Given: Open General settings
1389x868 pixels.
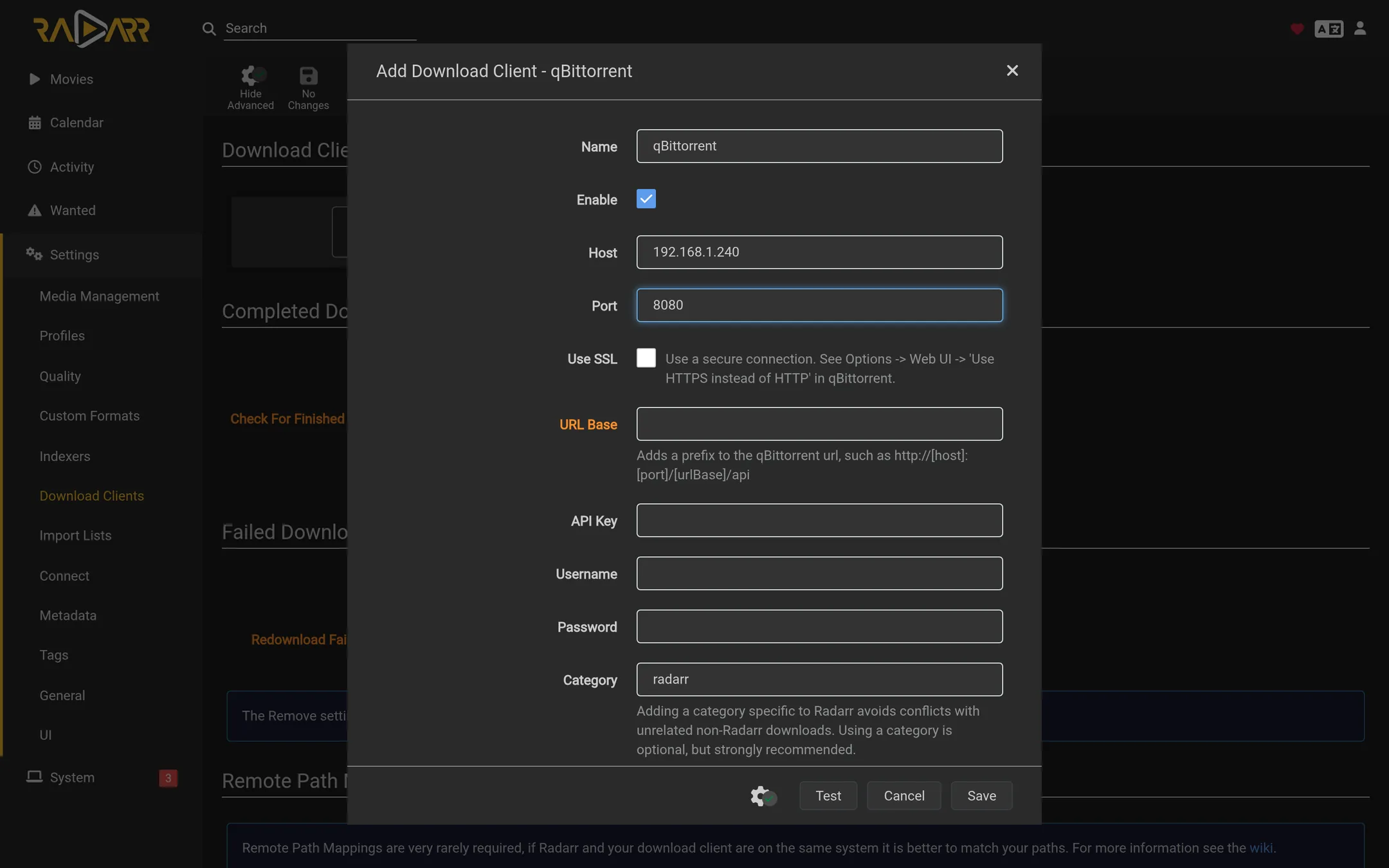Looking at the screenshot, I should click(x=62, y=696).
